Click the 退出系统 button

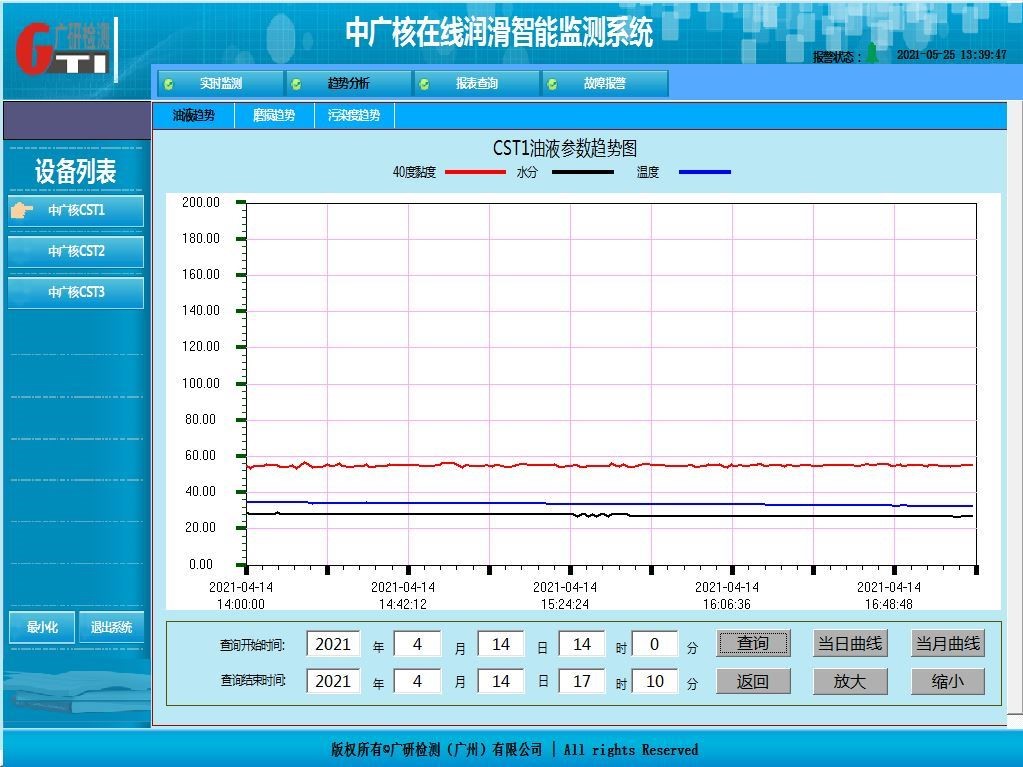pos(112,627)
